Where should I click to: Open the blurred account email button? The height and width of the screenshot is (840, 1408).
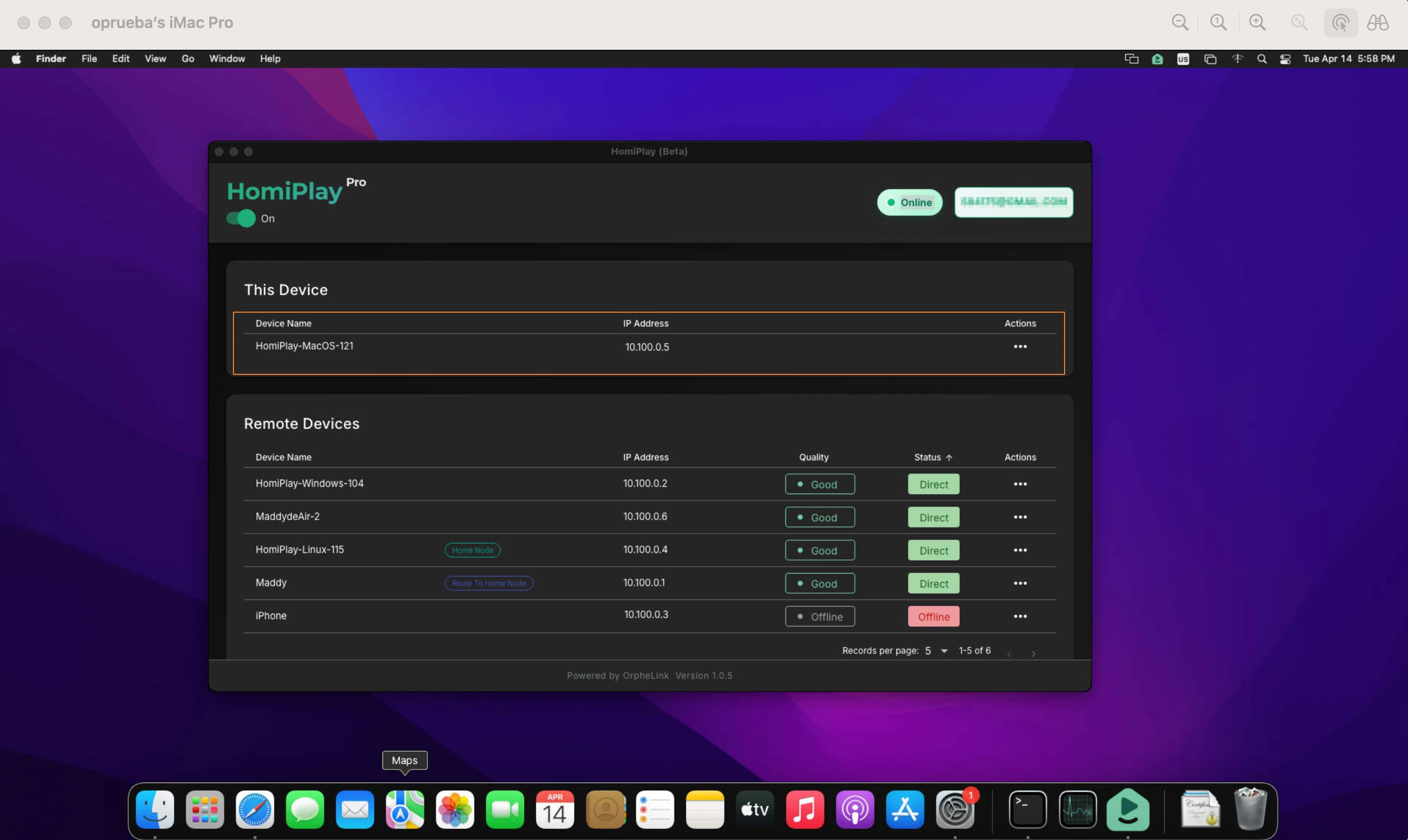1013,202
